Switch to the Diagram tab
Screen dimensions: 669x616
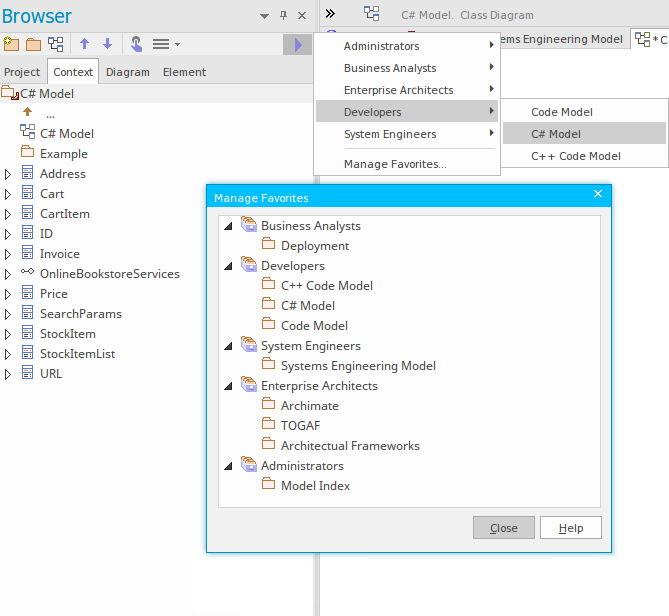127,72
